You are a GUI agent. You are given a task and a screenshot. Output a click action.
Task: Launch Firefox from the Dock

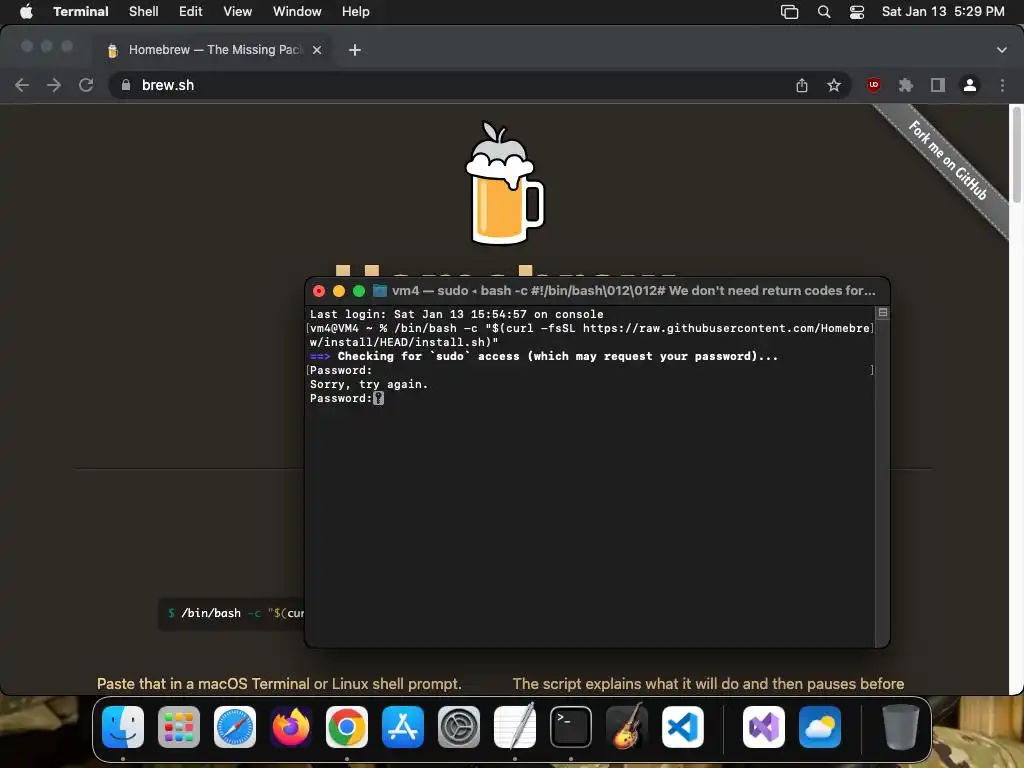point(291,727)
